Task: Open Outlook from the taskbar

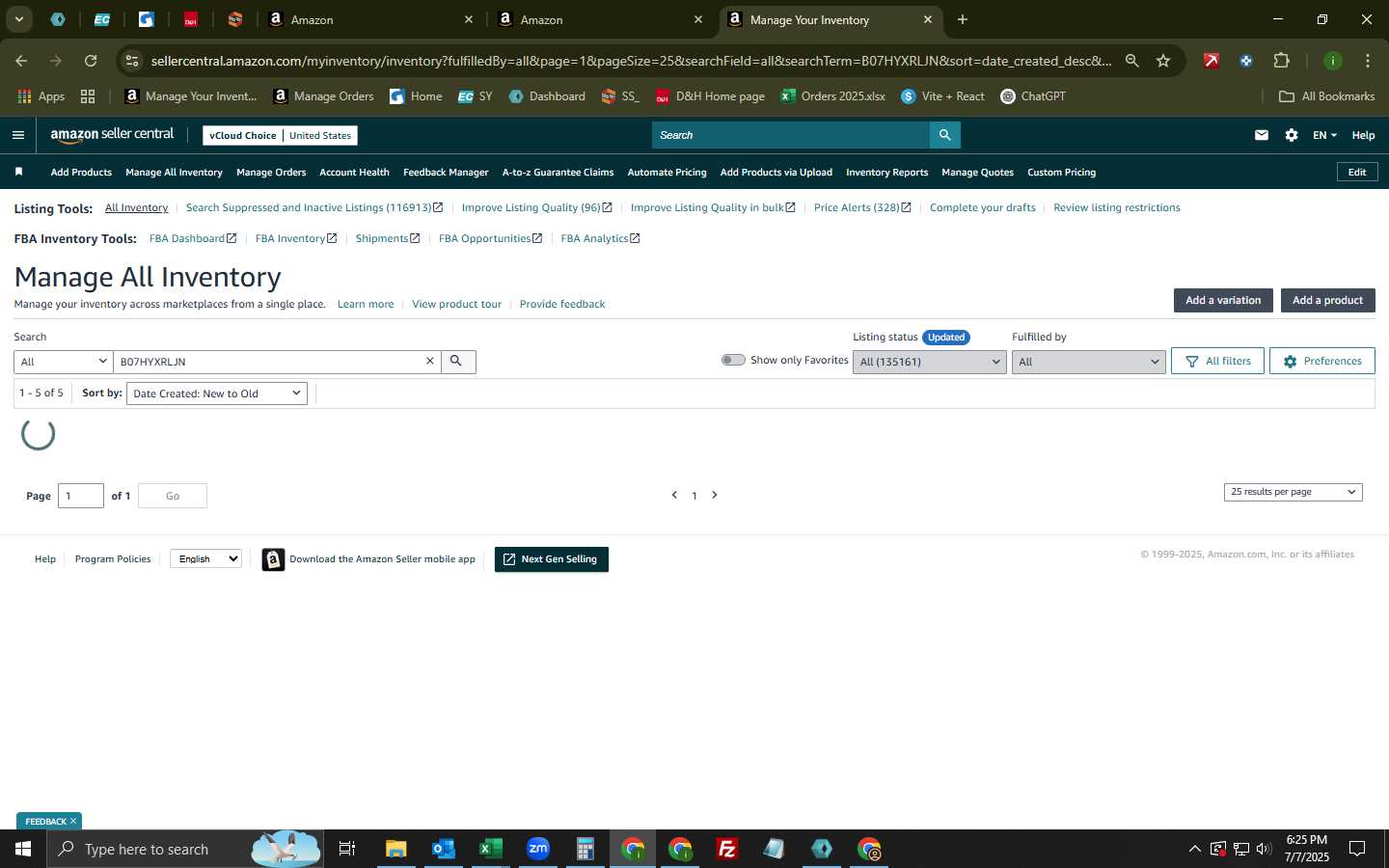Action: [444, 849]
